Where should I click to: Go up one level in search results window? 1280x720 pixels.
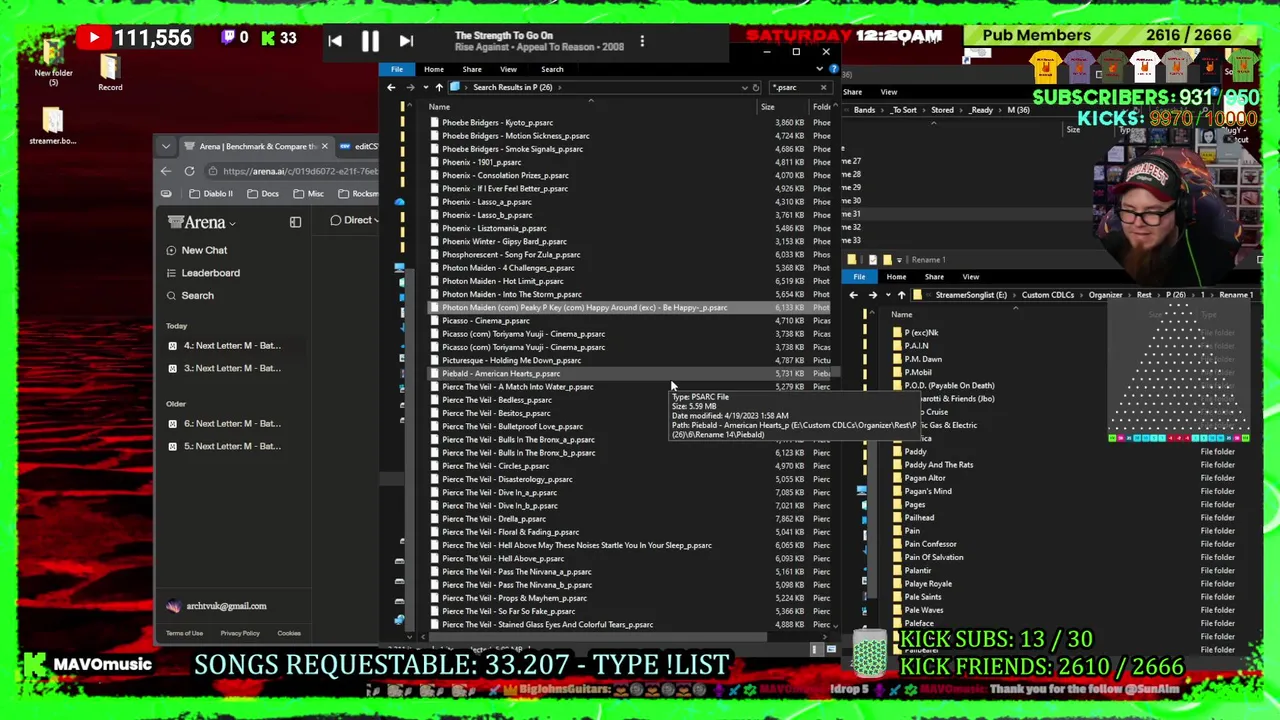pos(438,87)
